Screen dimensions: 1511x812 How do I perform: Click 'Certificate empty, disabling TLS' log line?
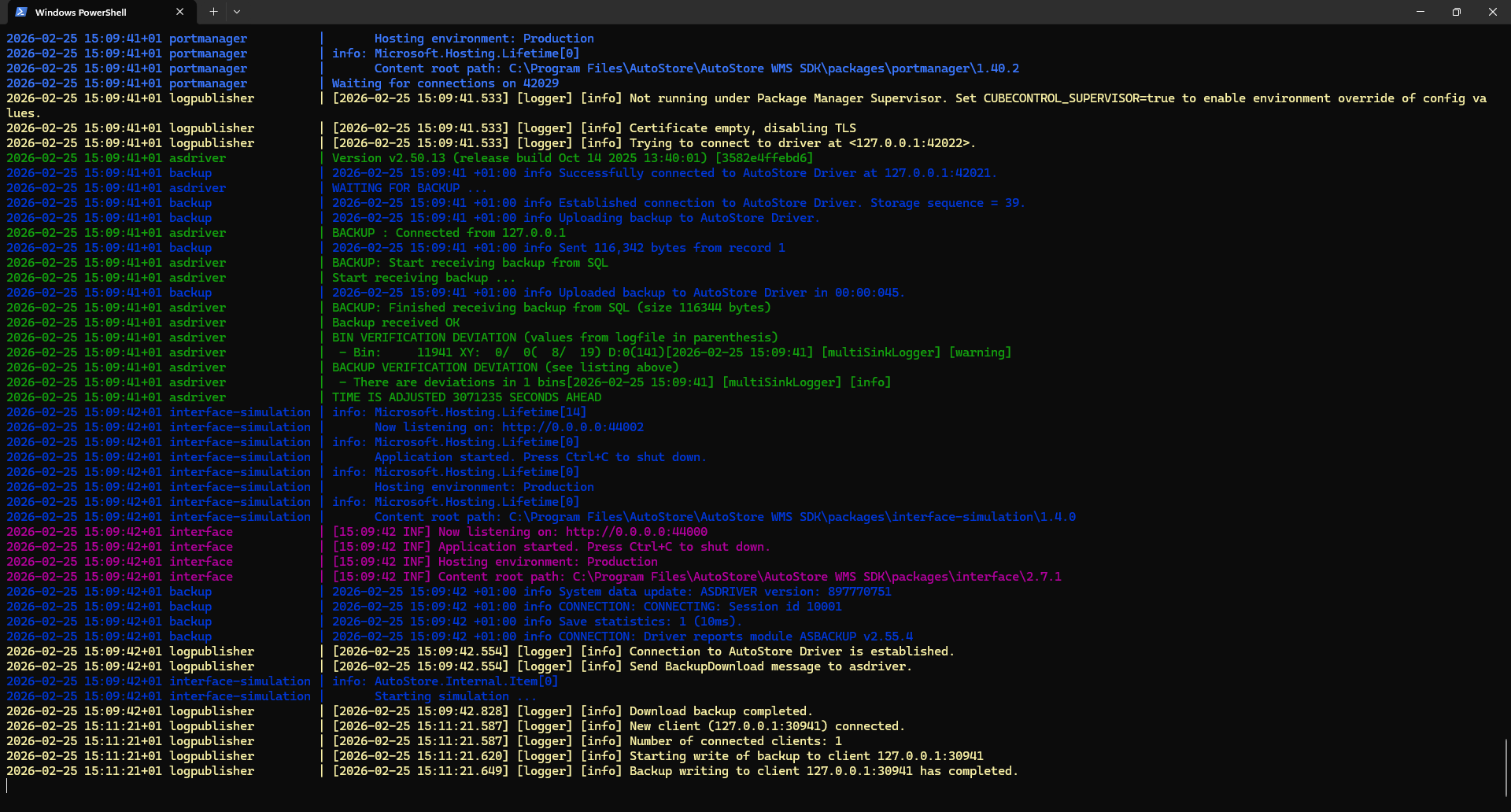[x=742, y=128]
